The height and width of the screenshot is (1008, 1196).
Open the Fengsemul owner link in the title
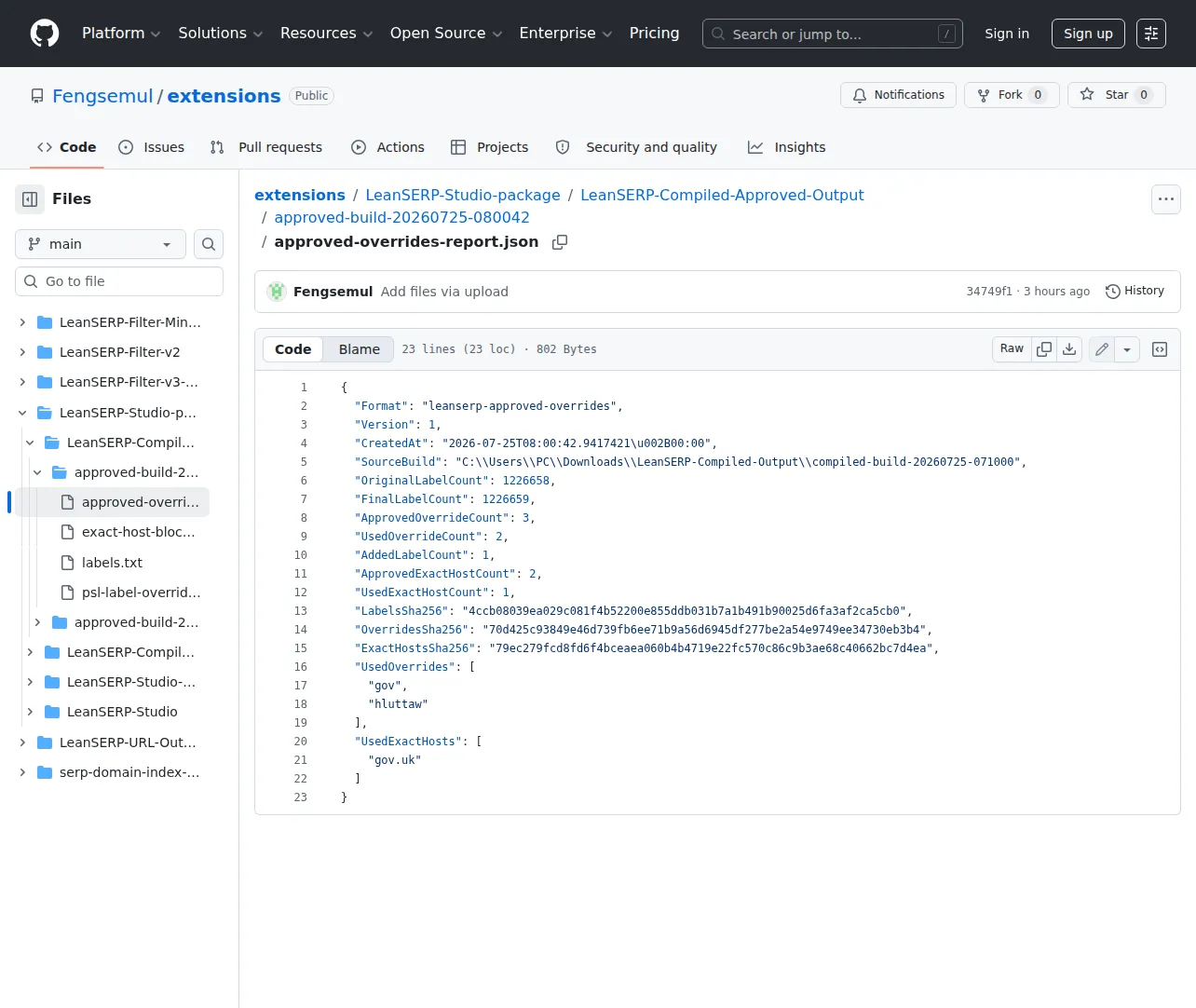click(x=102, y=96)
